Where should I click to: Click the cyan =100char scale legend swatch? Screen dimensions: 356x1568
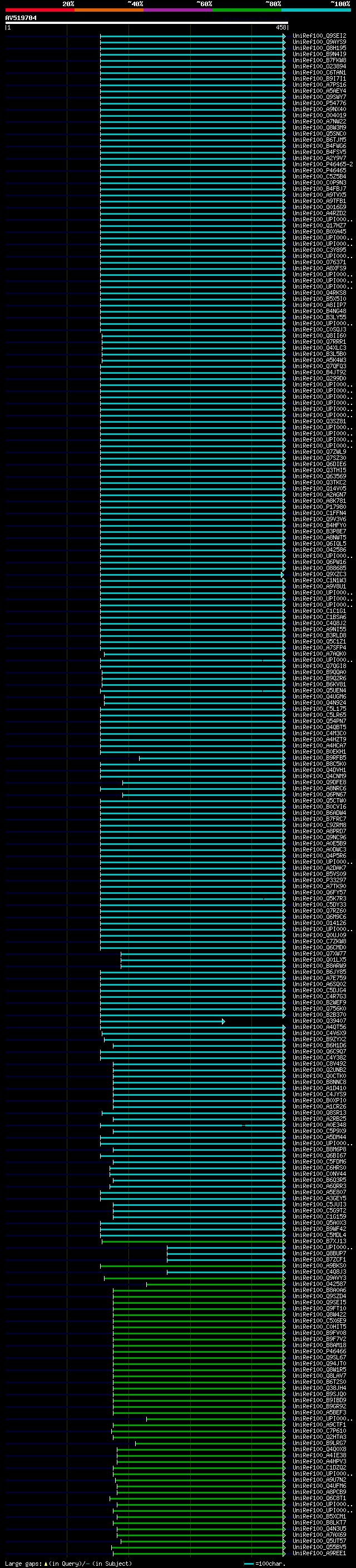coord(248,1564)
